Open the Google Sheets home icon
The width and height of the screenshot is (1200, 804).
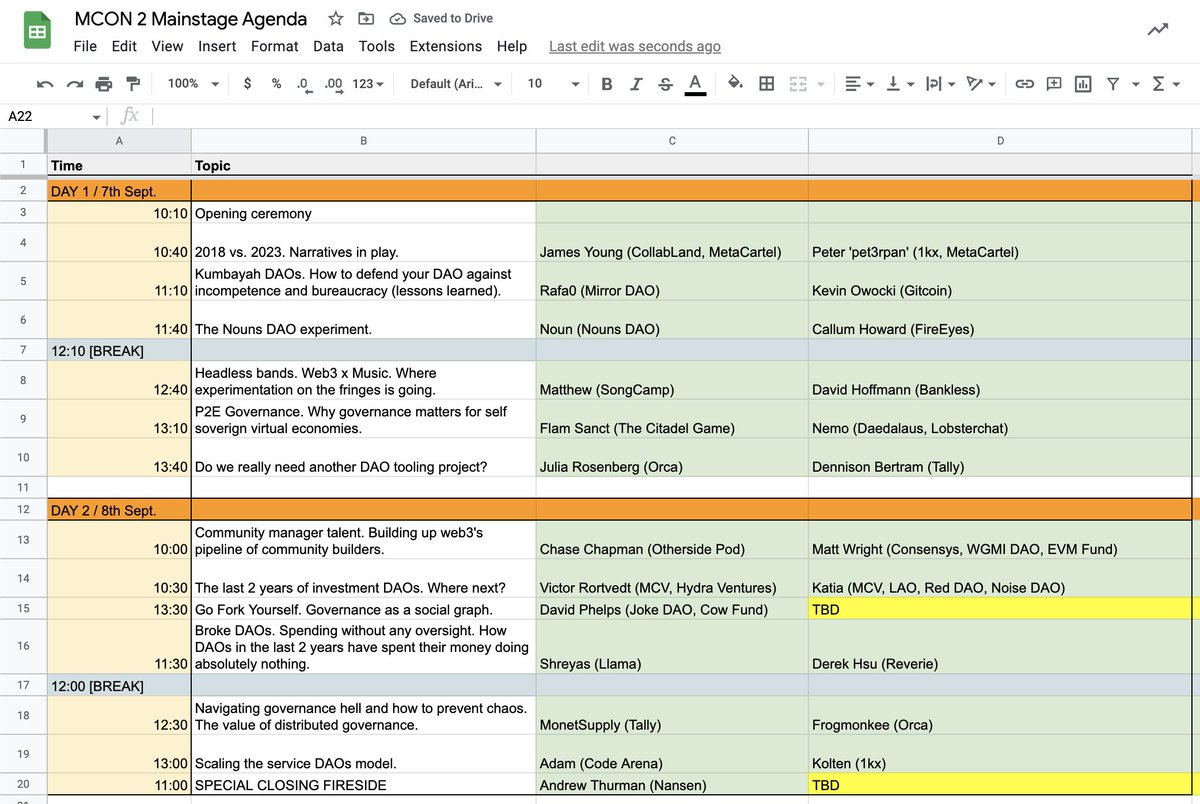[x=38, y=32]
